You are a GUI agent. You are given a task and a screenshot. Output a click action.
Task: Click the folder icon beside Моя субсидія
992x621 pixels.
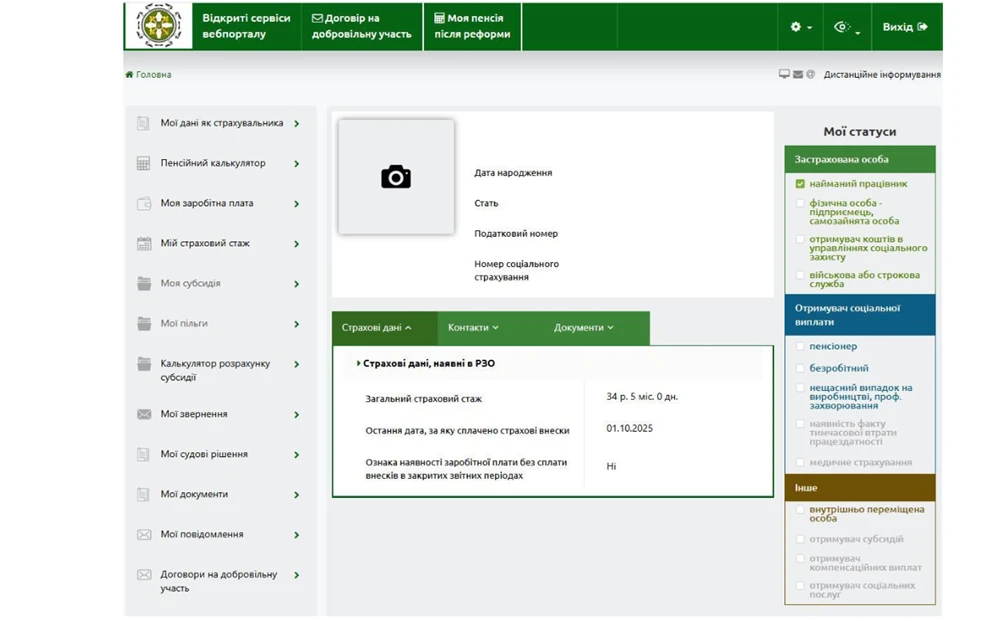tap(144, 284)
